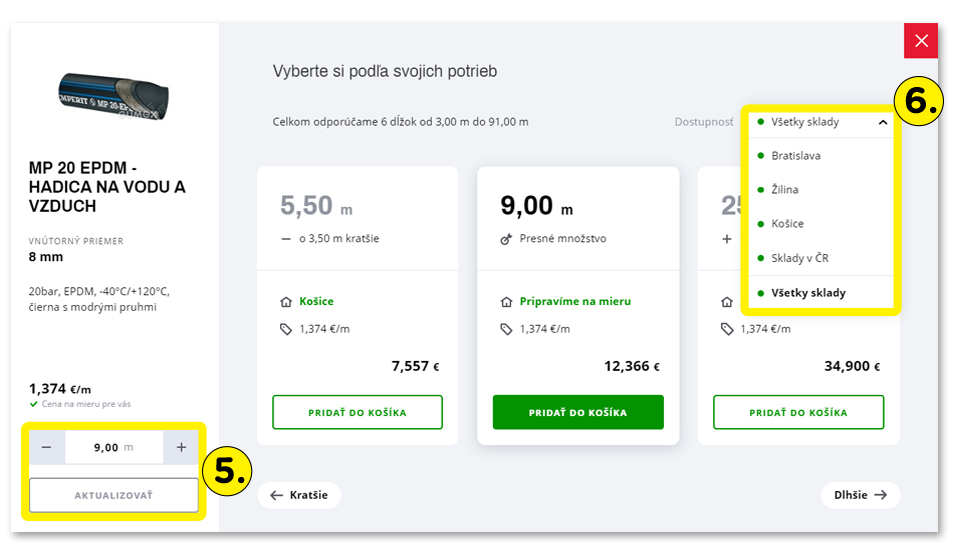The height and width of the screenshot is (553, 970).
Task: Collapse the Všetky sklady dropdown chevron
Action: [x=883, y=123]
